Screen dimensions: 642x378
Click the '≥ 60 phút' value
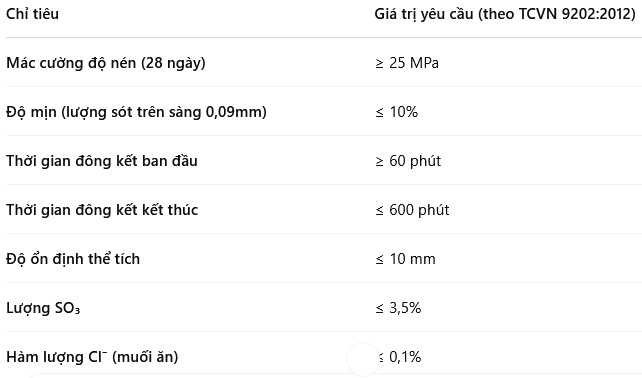408,161
